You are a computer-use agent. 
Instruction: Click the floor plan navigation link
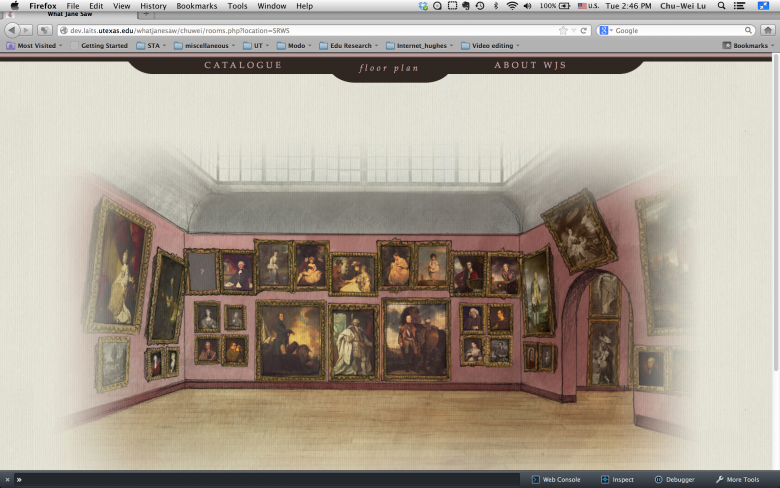389,68
